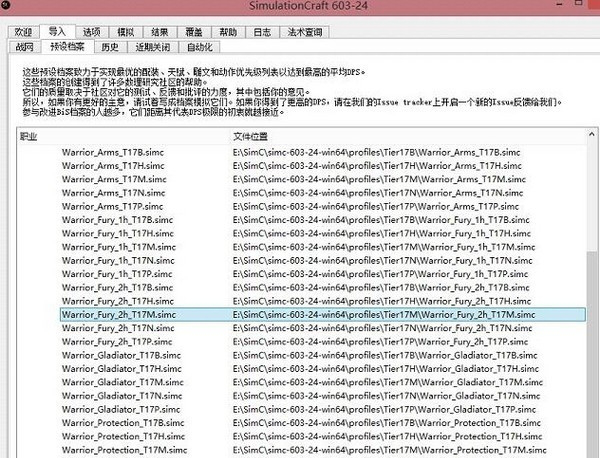Select Warrior_Gladiator_T17P.simc profile
Viewport: 600px width, 476px height.
coord(121,409)
